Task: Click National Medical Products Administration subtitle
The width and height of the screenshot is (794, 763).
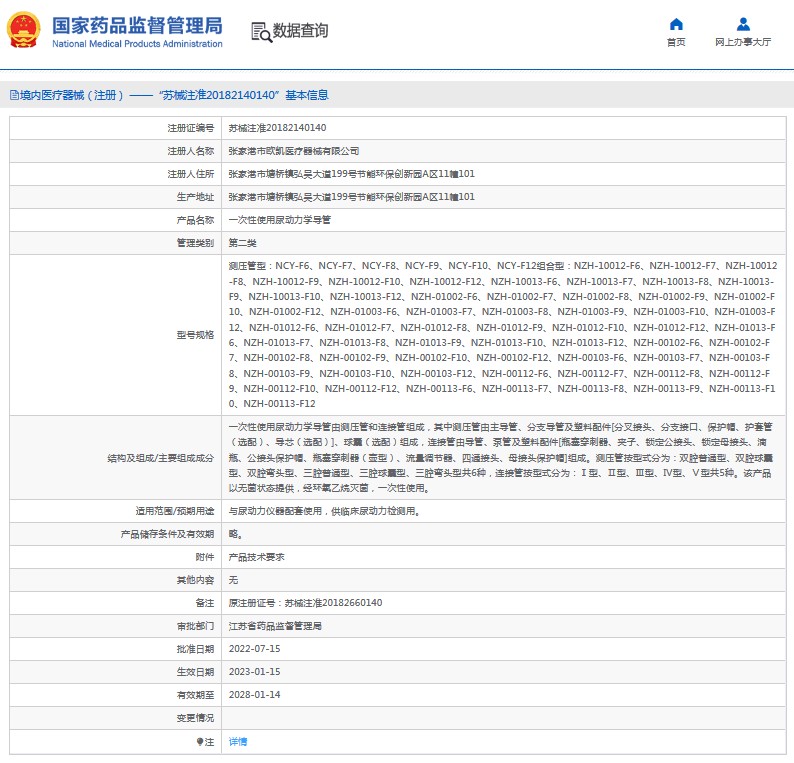Action: tap(137, 44)
